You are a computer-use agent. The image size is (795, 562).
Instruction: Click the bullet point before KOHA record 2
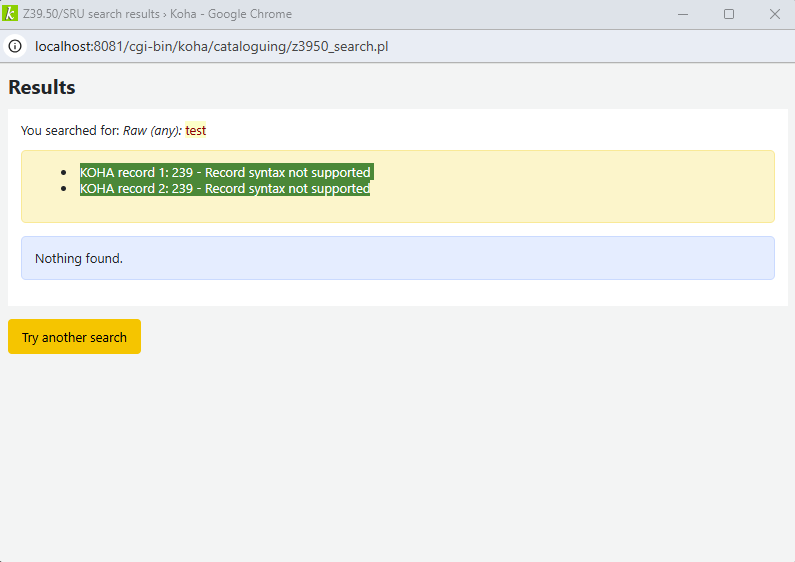click(66, 188)
